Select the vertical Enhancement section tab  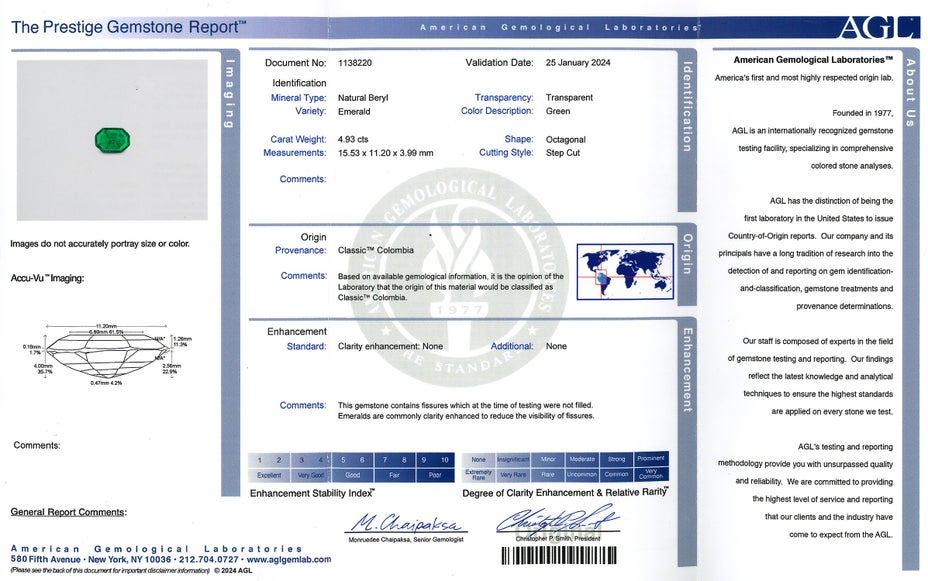tap(687, 368)
